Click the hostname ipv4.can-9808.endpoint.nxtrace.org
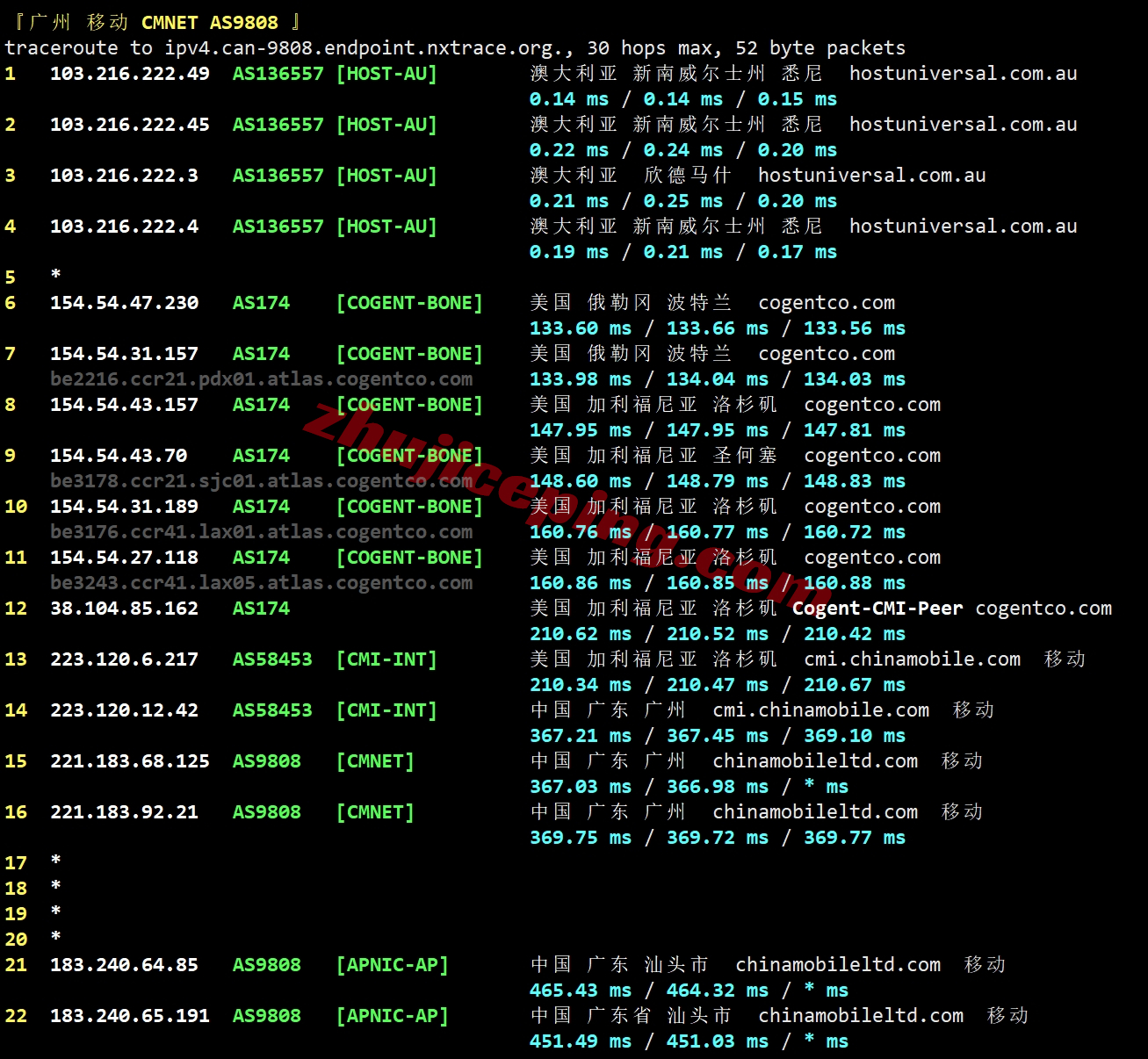1148x1059 pixels. pyautogui.click(x=364, y=48)
